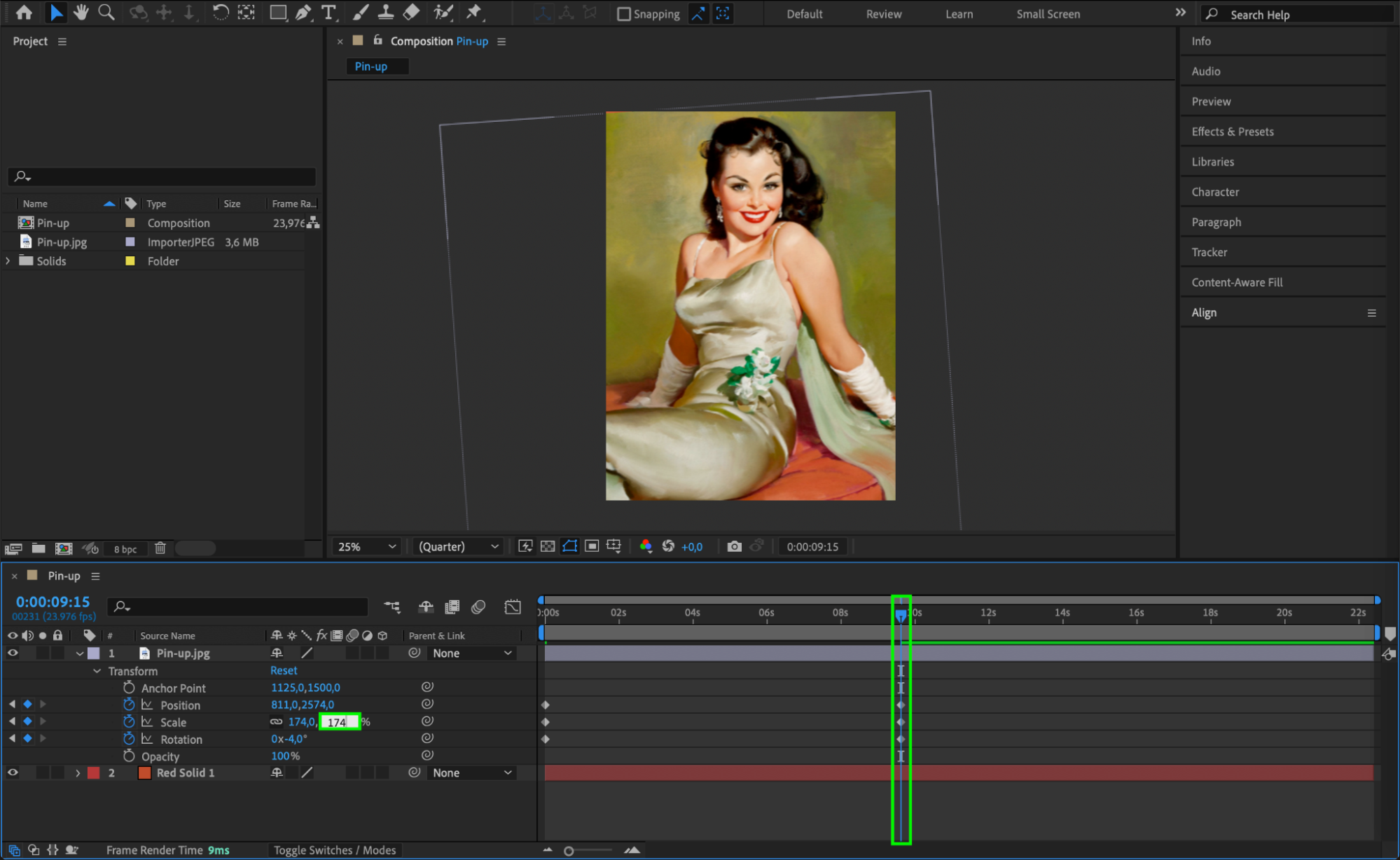1400x860 pixels.
Task: Switch to the Review workspace
Action: [883, 14]
